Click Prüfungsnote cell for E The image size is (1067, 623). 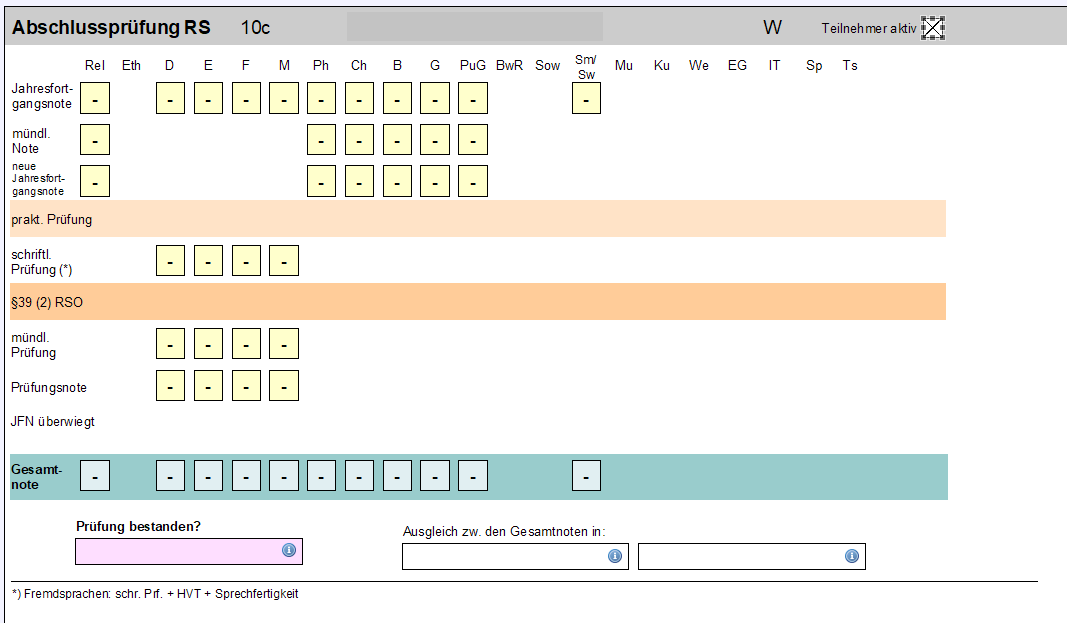coord(208,385)
